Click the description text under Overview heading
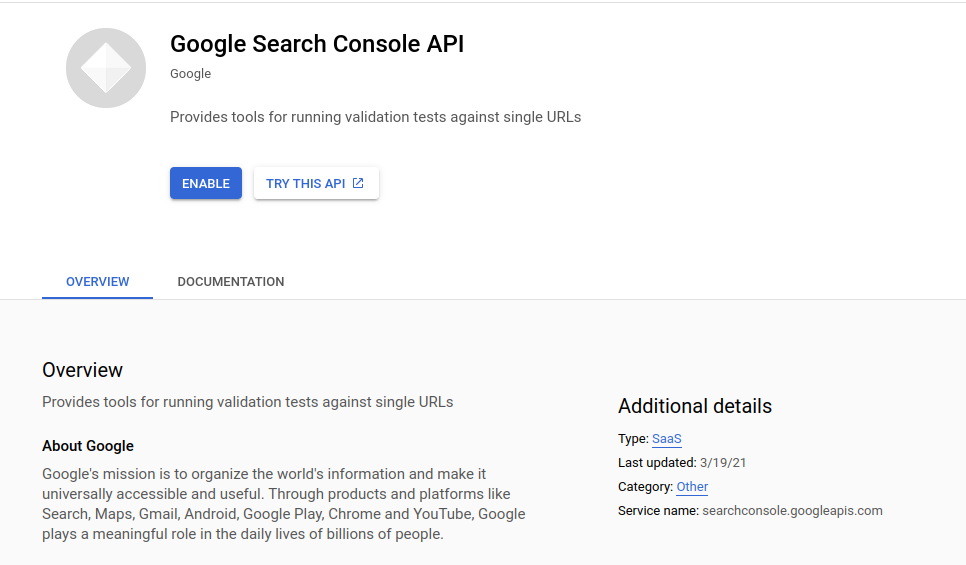The height and width of the screenshot is (565, 966). [x=247, y=402]
